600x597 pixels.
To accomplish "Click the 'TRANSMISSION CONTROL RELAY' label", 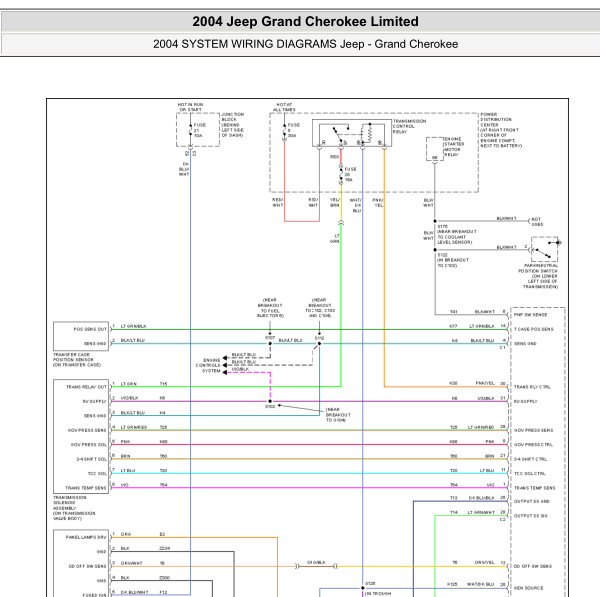I will tap(409, 126).
